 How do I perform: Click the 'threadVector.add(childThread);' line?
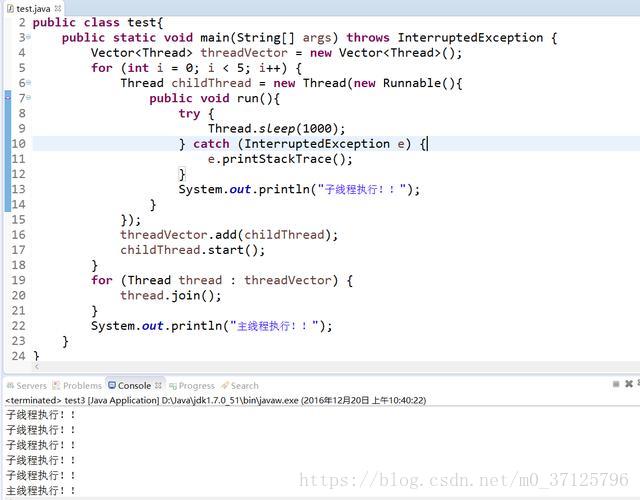coord(229,235)
